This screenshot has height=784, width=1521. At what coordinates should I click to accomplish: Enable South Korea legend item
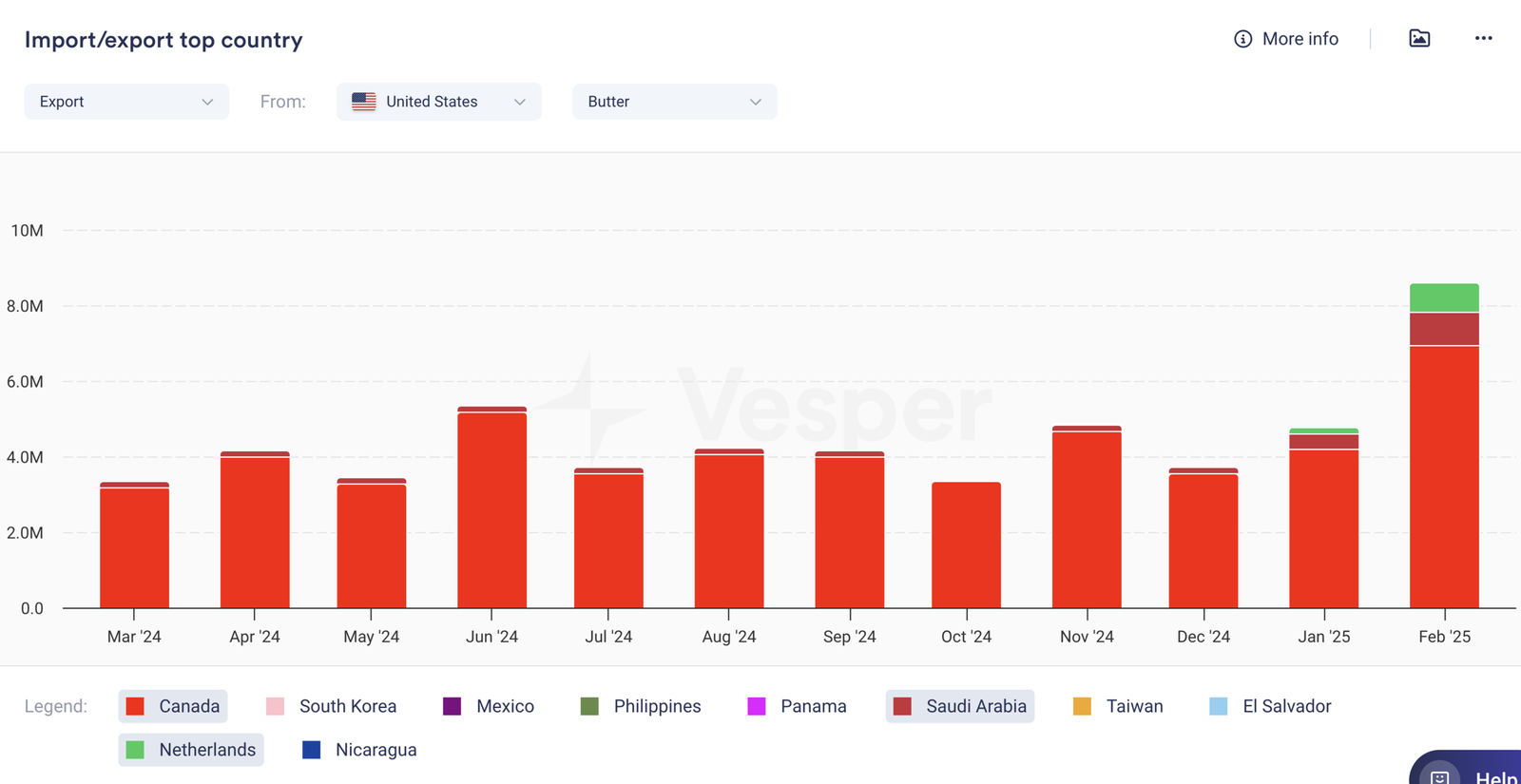click(x=332, y=706)
